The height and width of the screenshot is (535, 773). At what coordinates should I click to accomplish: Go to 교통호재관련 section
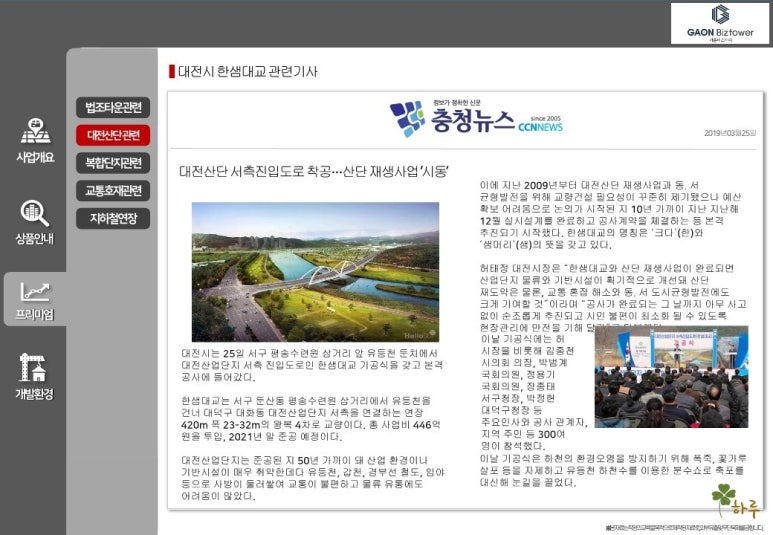(113, 190)
